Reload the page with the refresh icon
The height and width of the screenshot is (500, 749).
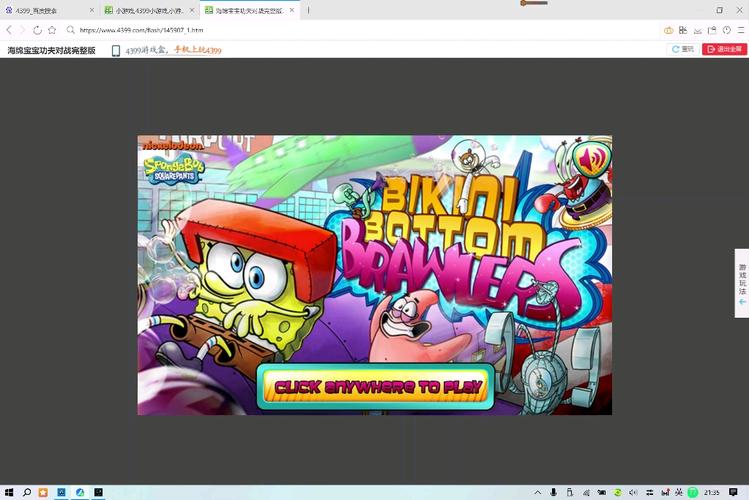37,30
